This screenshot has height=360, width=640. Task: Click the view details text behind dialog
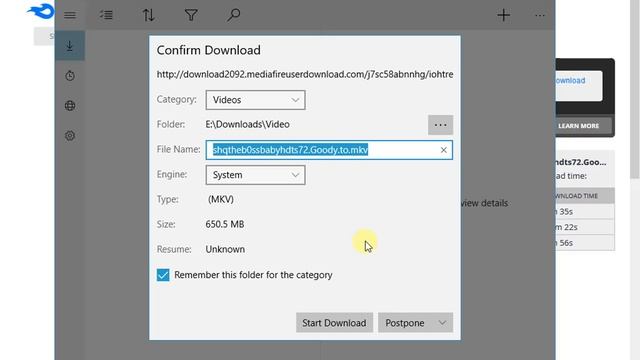coord(485,203)
